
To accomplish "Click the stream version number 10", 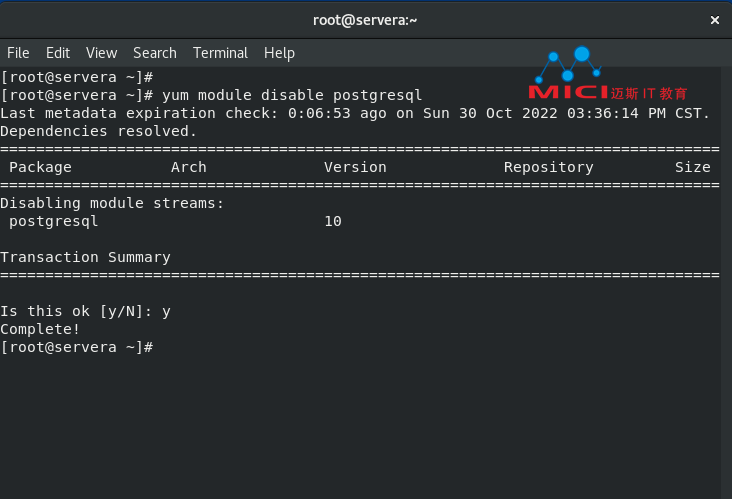I will pyautogui.click(x=333, y=221).
